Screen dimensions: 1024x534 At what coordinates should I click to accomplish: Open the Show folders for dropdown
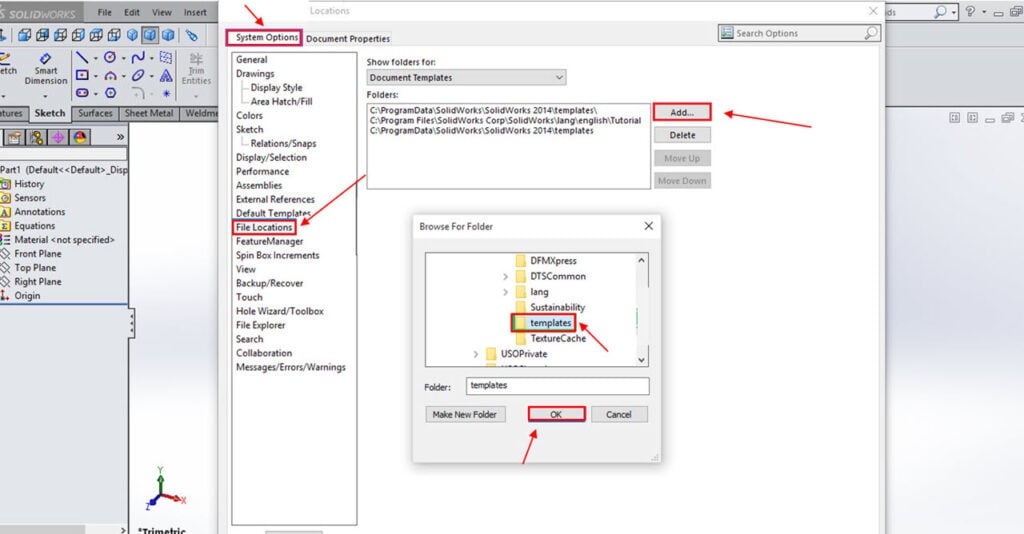(x=466, y=77)
